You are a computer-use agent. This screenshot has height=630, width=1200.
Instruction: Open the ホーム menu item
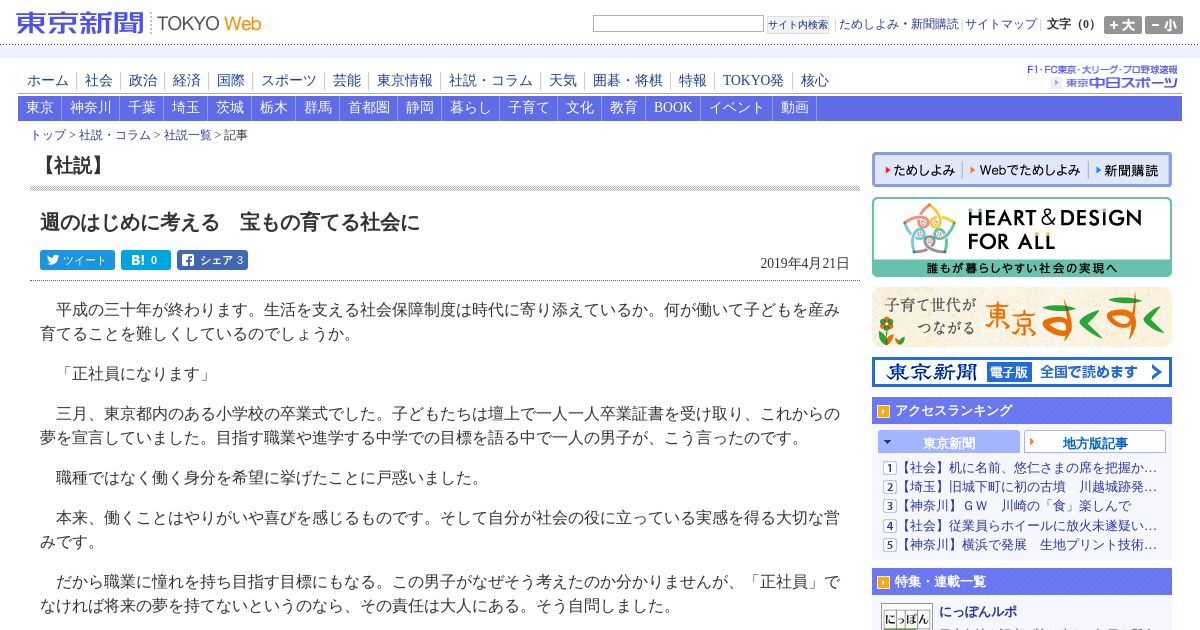[x=48, y=81]
